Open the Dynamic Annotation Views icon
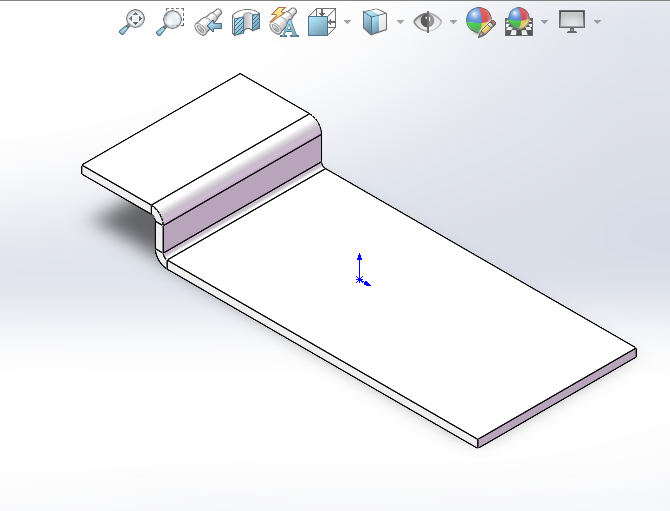 [x=284, y=22]
